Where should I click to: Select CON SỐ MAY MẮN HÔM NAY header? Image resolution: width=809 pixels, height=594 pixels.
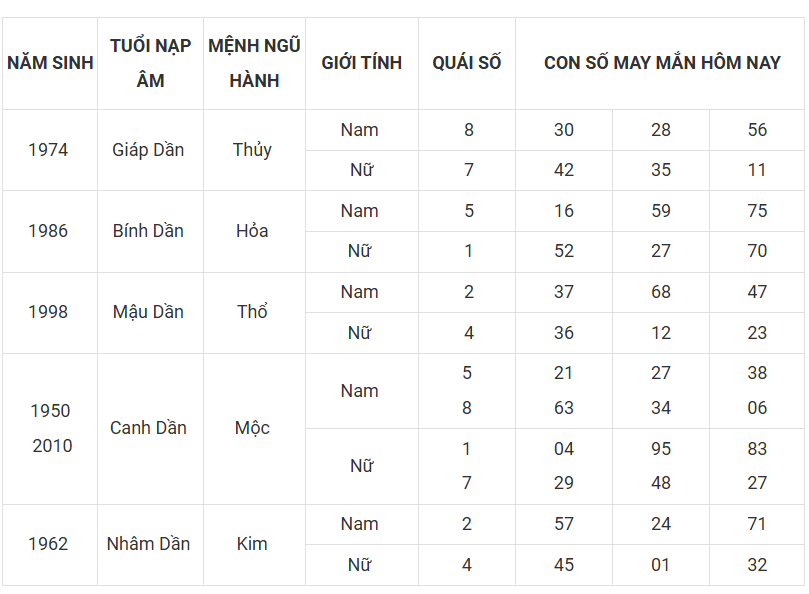[x=660, y=63]
